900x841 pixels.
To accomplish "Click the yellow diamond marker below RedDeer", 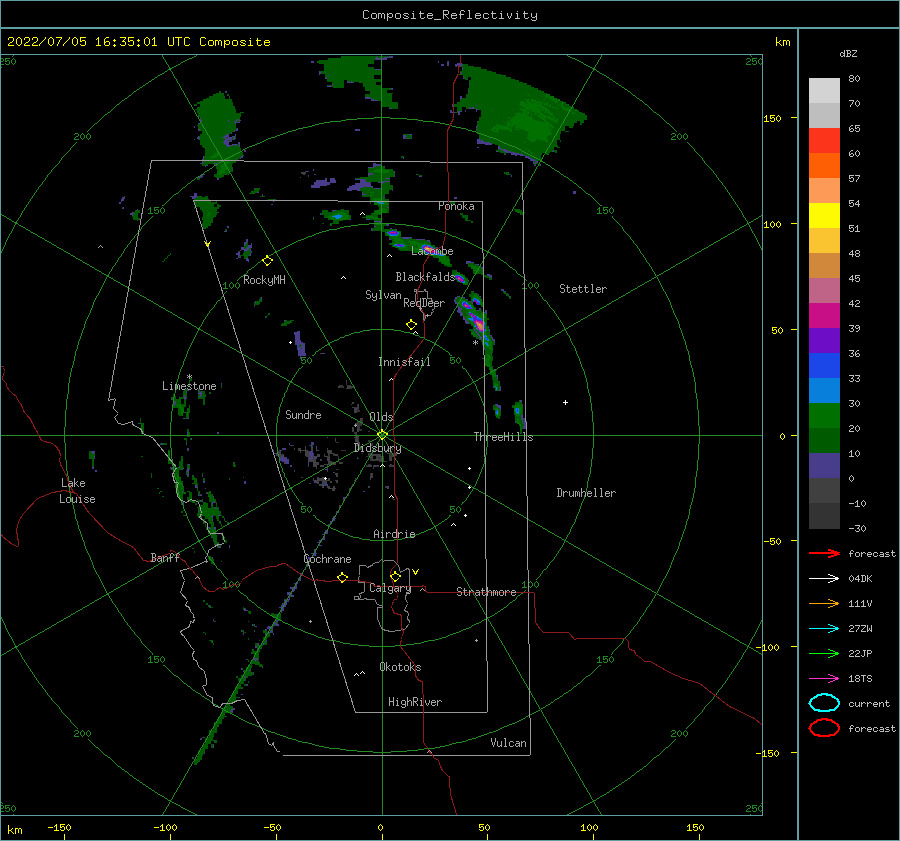I will point(411,325).
